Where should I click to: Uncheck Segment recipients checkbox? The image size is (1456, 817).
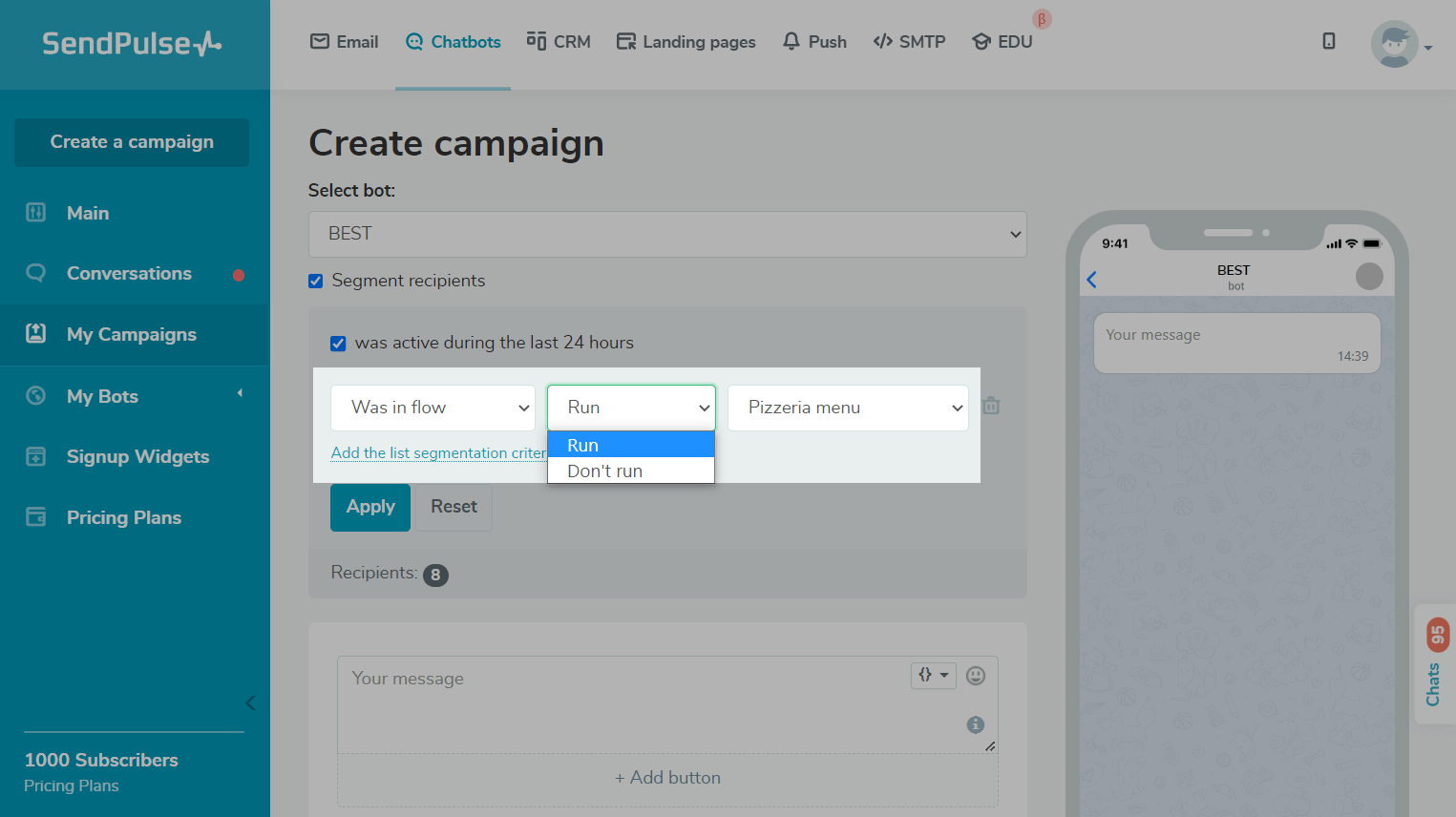pos(316,281)
